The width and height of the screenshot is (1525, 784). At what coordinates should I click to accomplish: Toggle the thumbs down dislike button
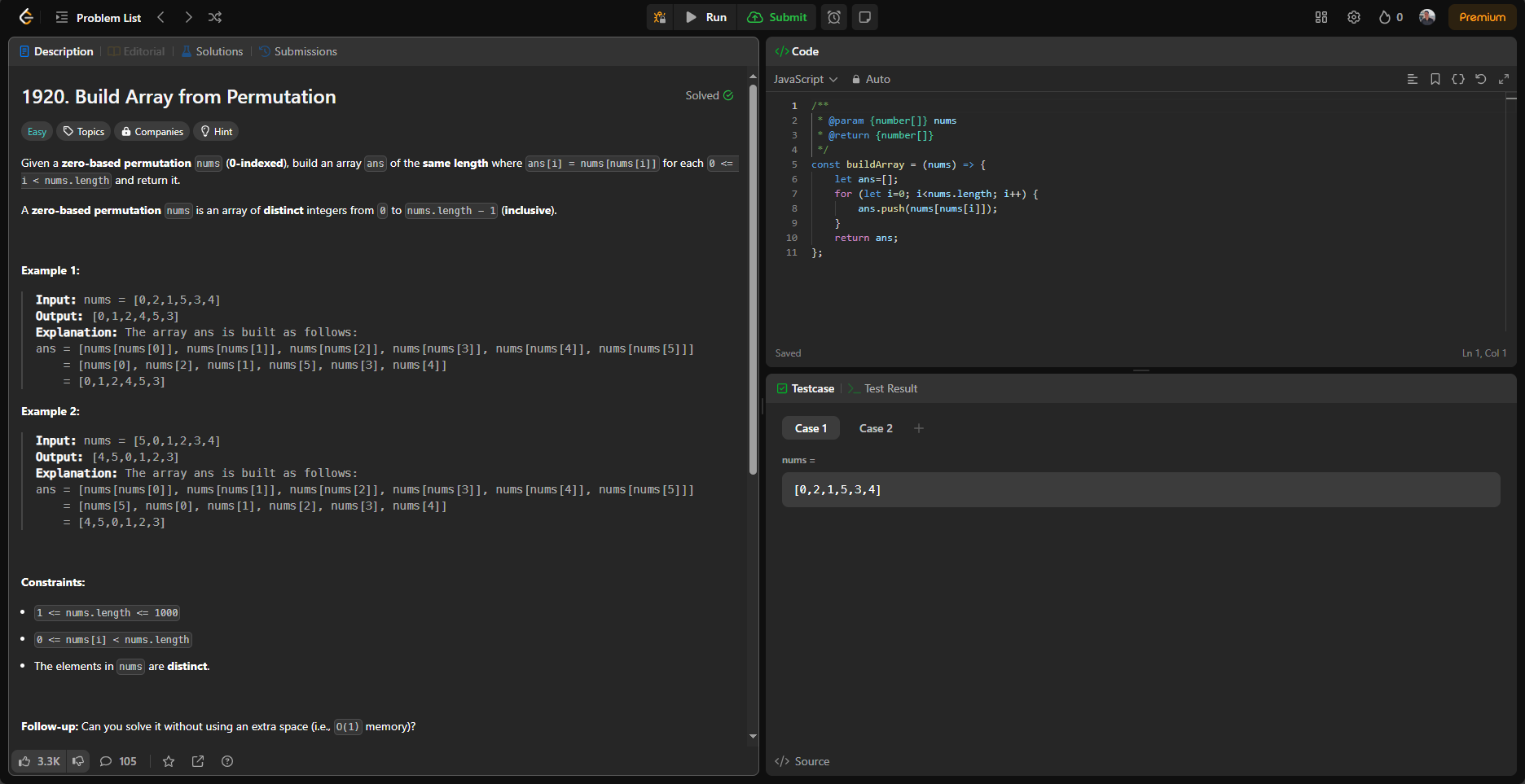pos(78,761)
